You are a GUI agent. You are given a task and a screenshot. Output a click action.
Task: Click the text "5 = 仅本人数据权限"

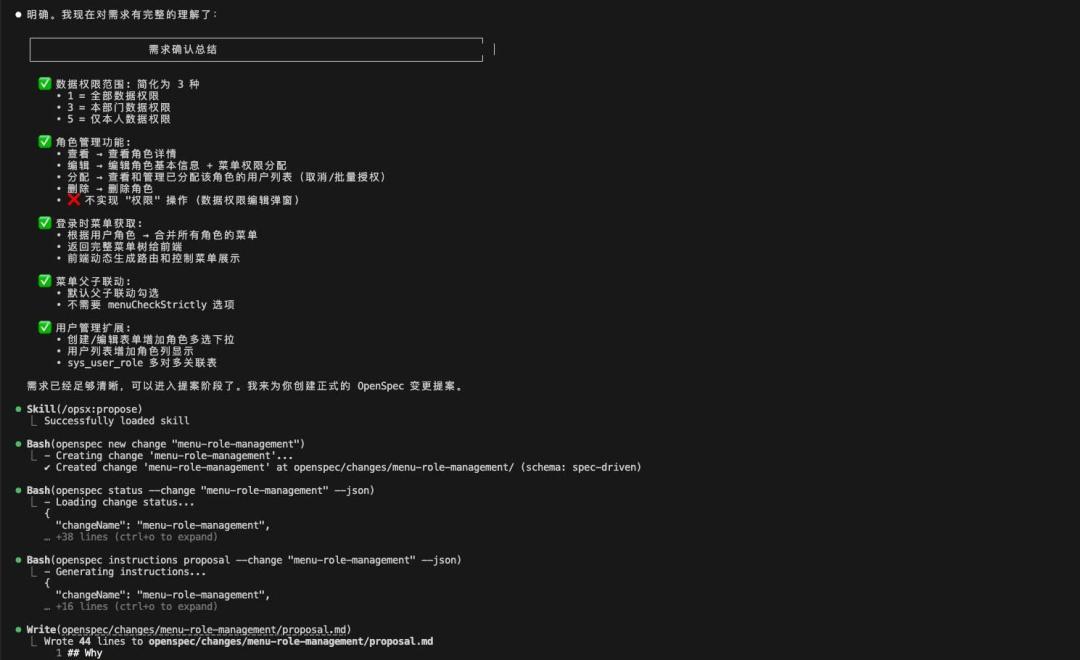point(118,119)
